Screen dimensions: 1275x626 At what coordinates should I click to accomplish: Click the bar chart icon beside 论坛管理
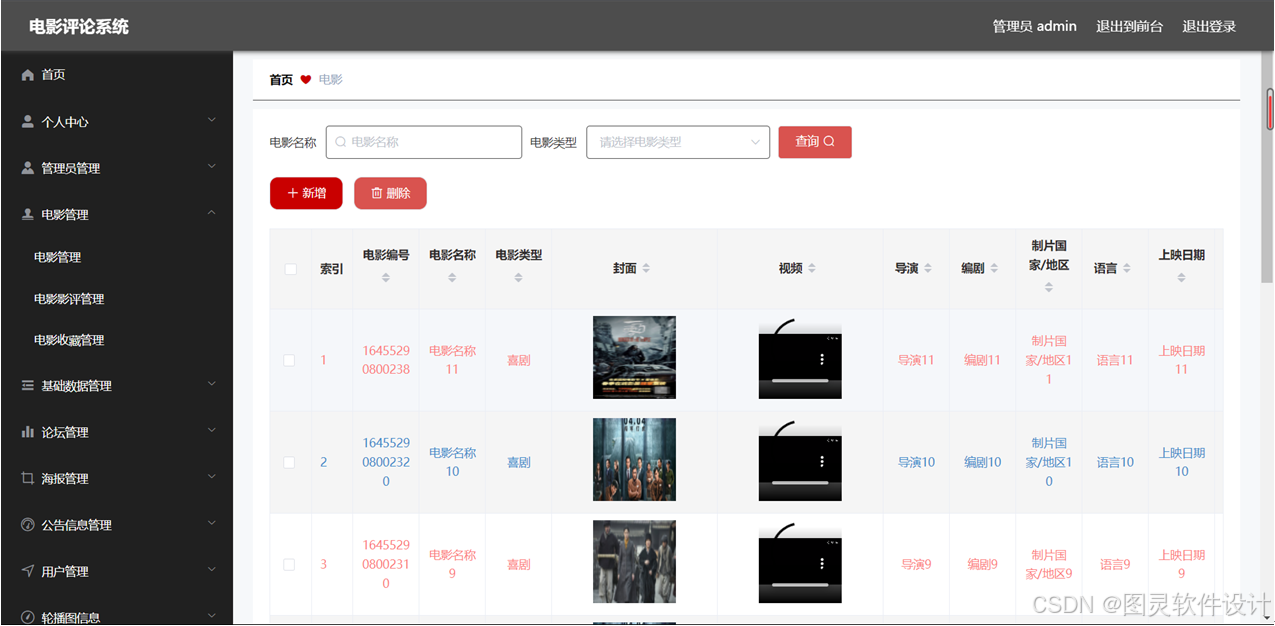pos(28,432)
